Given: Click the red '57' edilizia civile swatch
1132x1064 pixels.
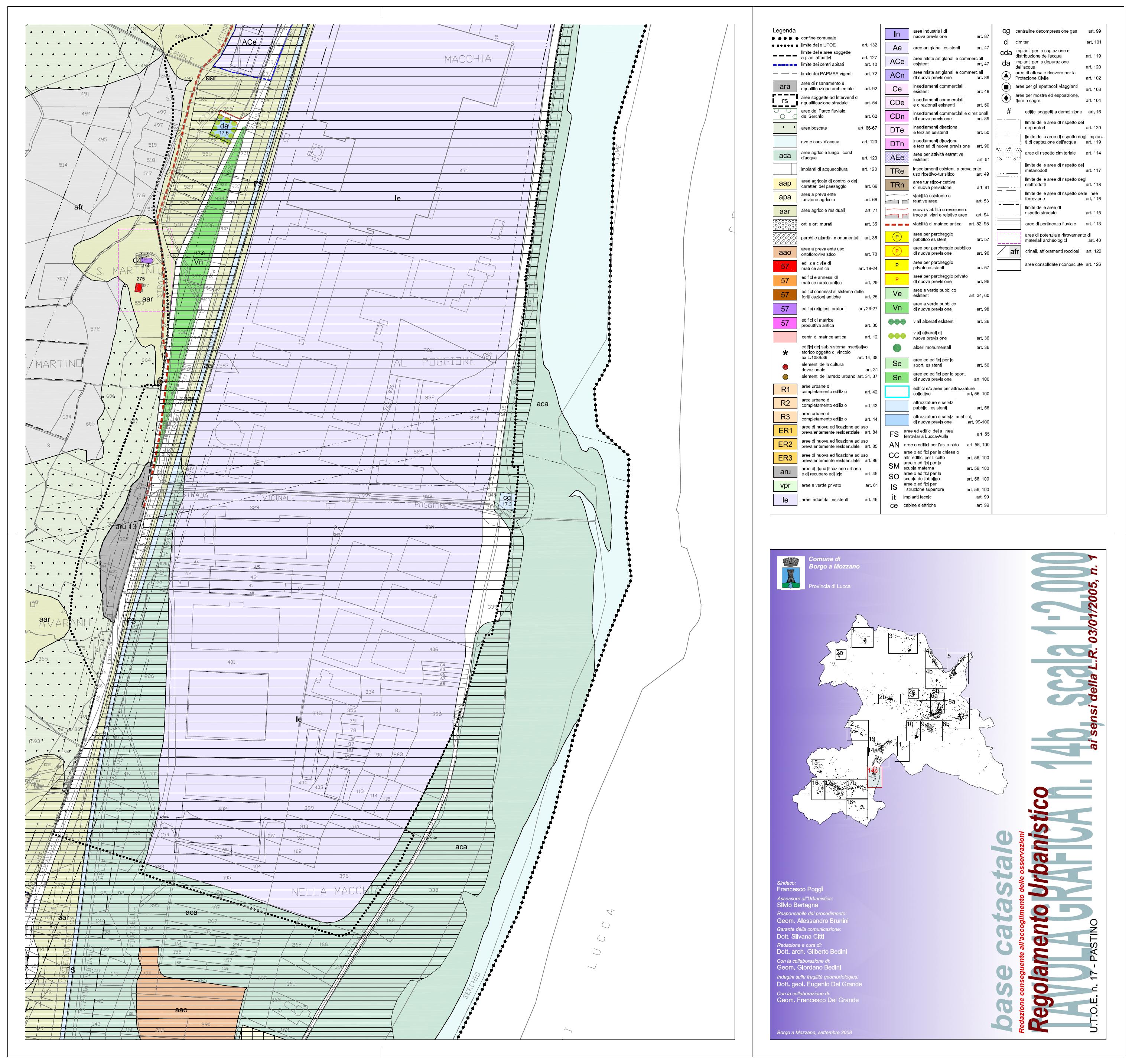Looking at the screenshot, I should point(785,266).
